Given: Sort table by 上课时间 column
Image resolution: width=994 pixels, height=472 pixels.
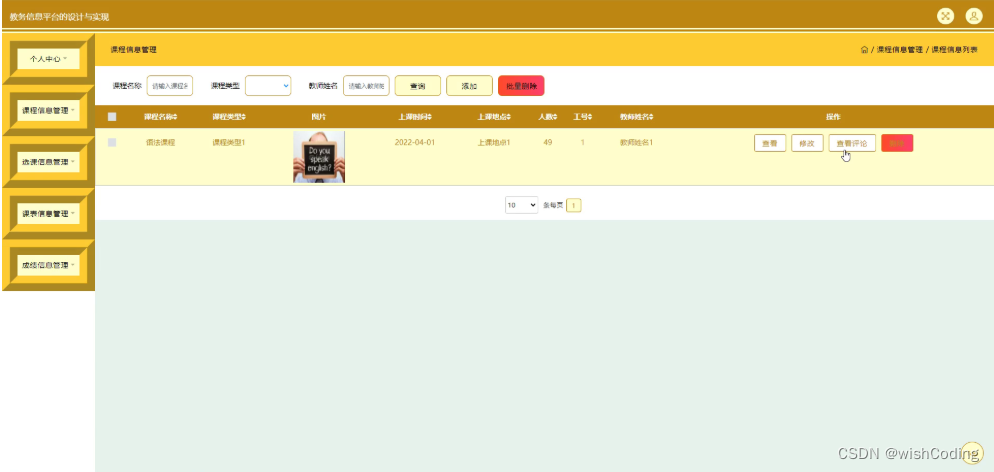Looking at the screenshot, I should [x=415, y=117].
